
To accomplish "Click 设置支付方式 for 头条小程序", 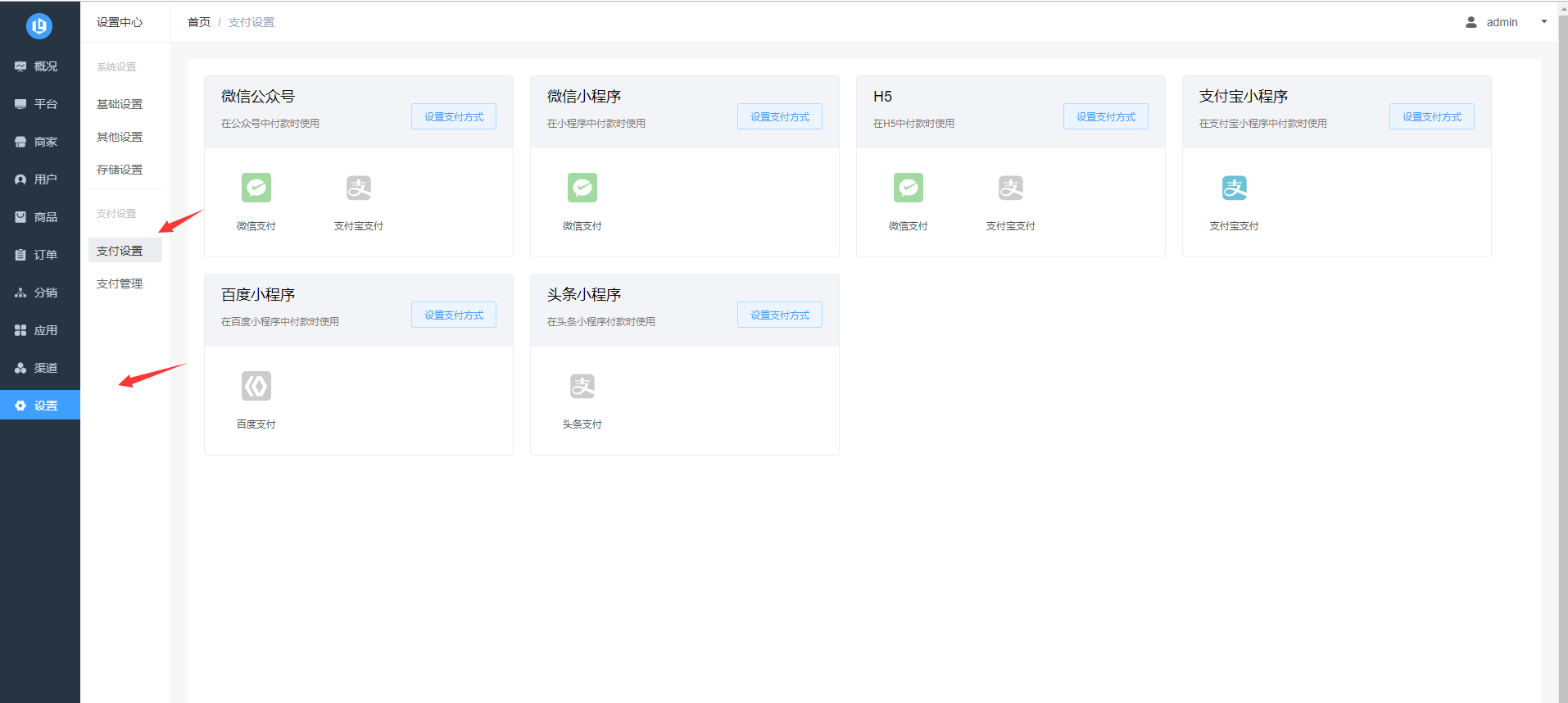I will [x=780, y=315].
